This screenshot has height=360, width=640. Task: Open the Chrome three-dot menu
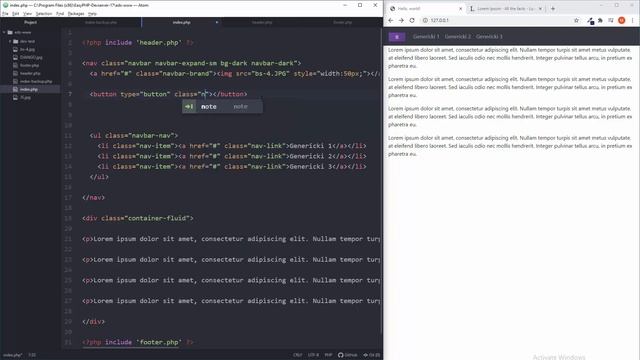(633, 20)
